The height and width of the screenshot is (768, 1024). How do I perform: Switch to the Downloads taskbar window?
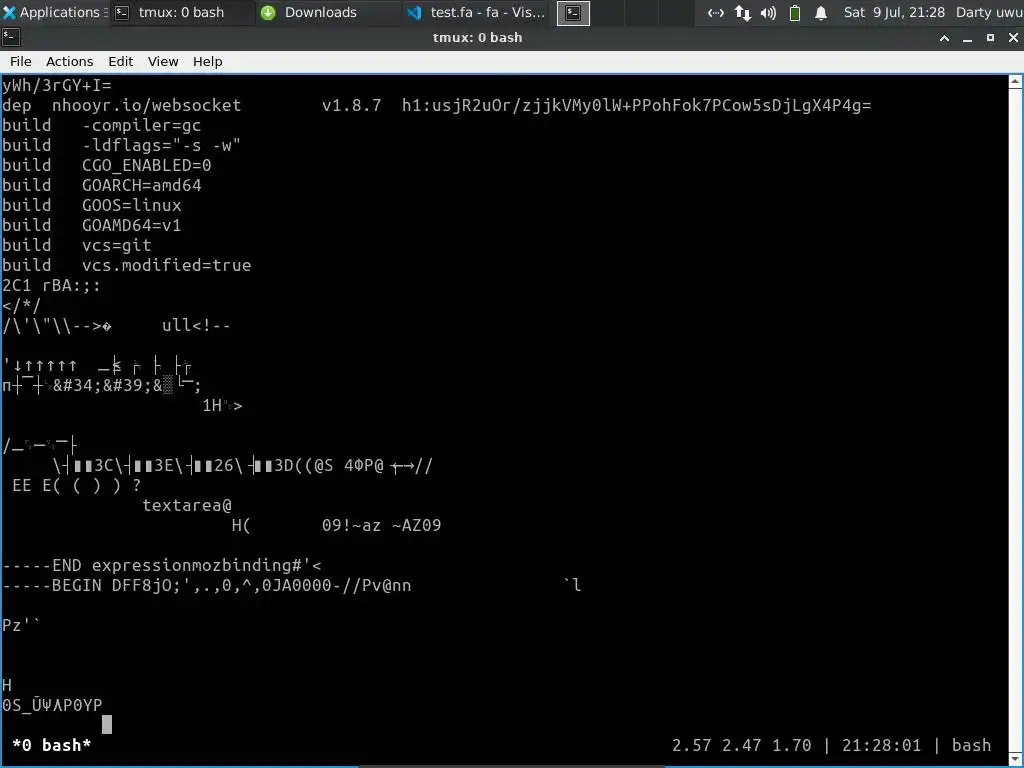pyautogui.click(x=321, y=12)
